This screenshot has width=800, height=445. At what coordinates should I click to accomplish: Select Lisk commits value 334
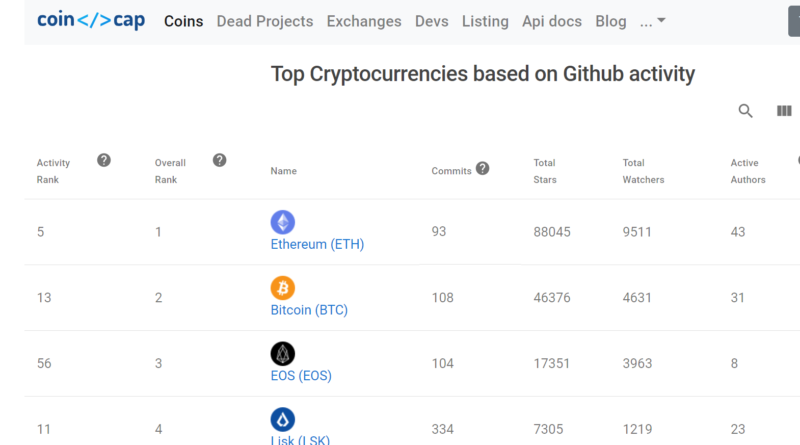pyautogui.click(x=442, y=429)
